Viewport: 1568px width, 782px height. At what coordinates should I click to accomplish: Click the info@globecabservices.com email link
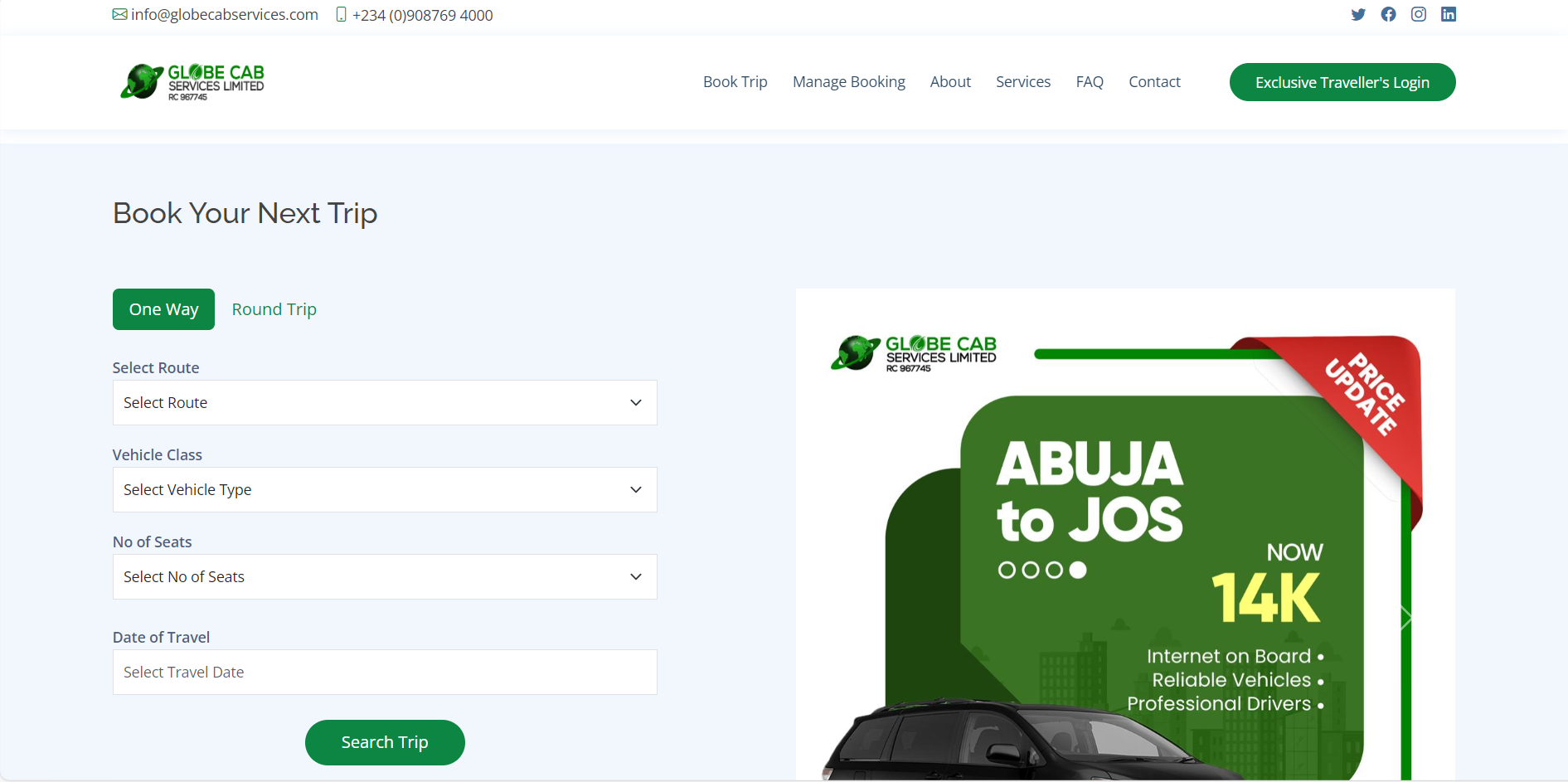tap(225, 15)
